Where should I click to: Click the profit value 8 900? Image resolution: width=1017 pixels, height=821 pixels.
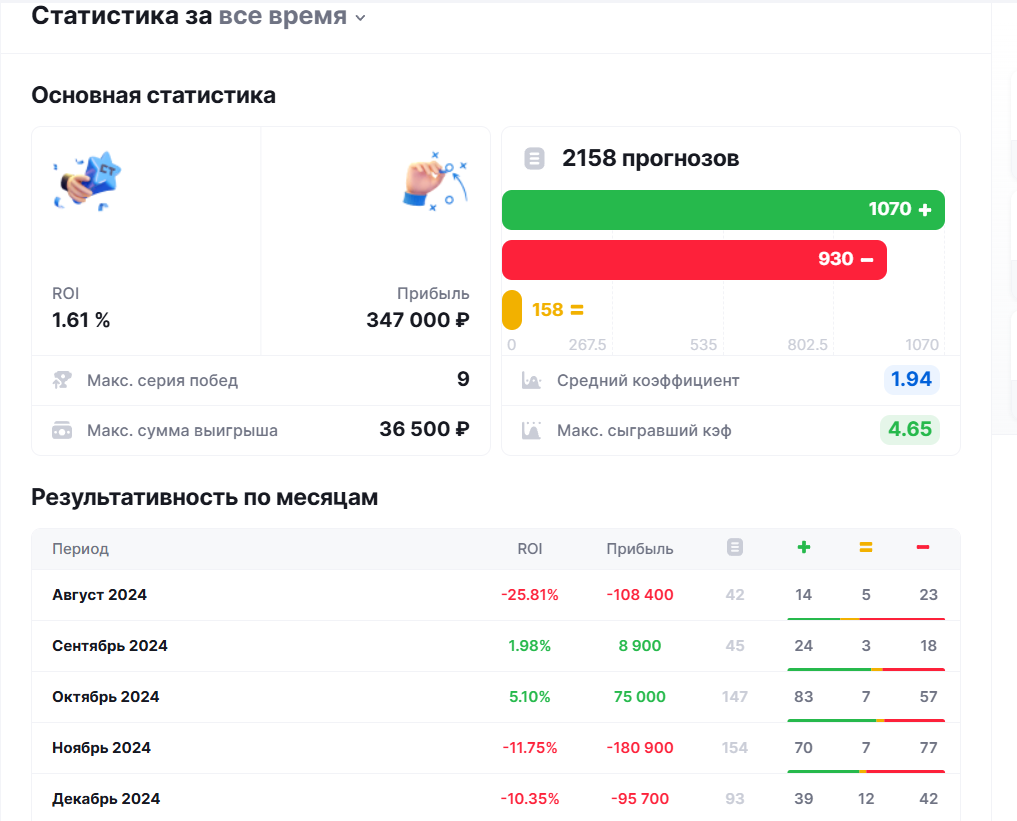pyautogui.click(x=640, y=646)
